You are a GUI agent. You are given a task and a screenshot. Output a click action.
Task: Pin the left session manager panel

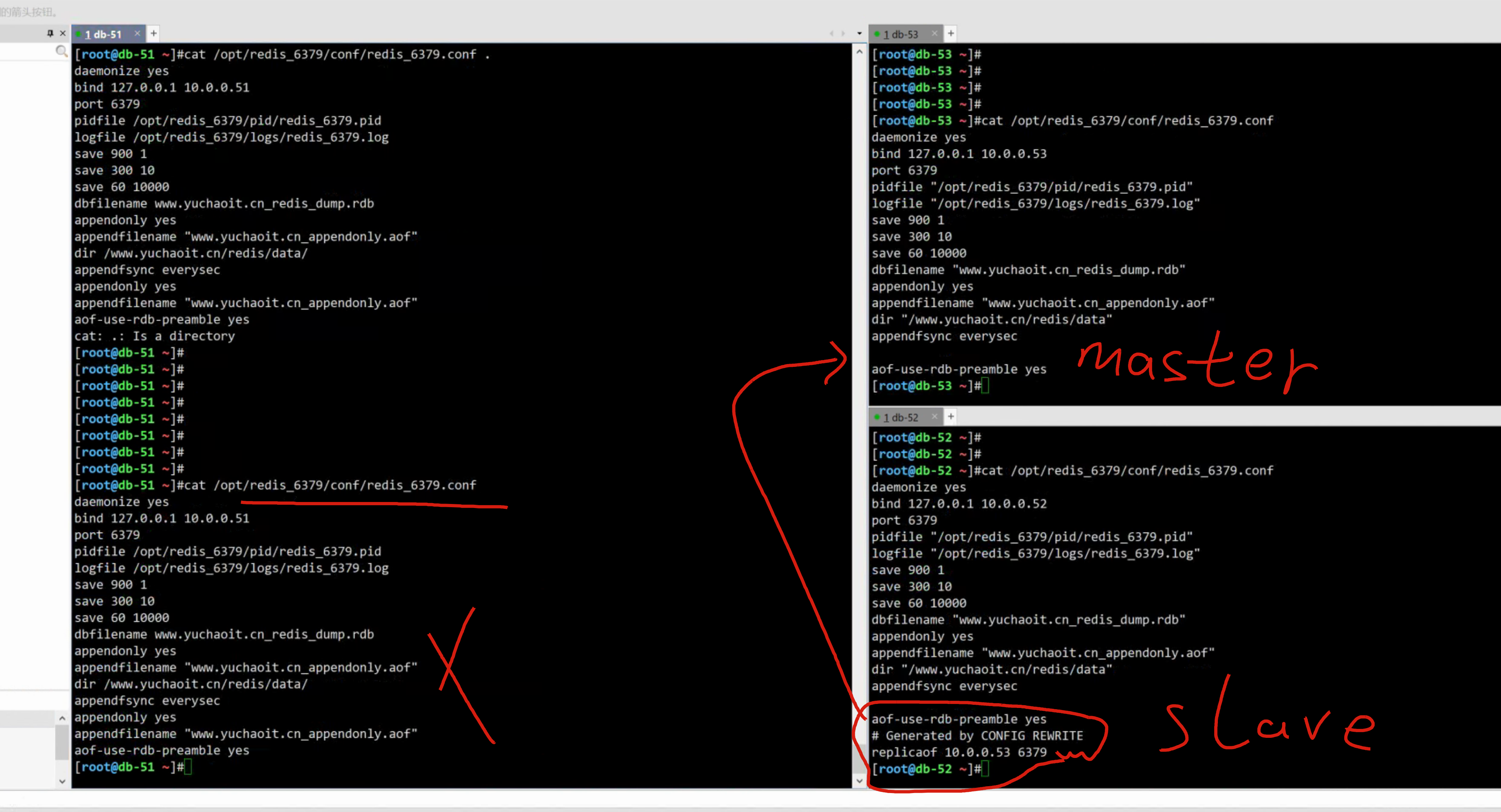(50, 33)
